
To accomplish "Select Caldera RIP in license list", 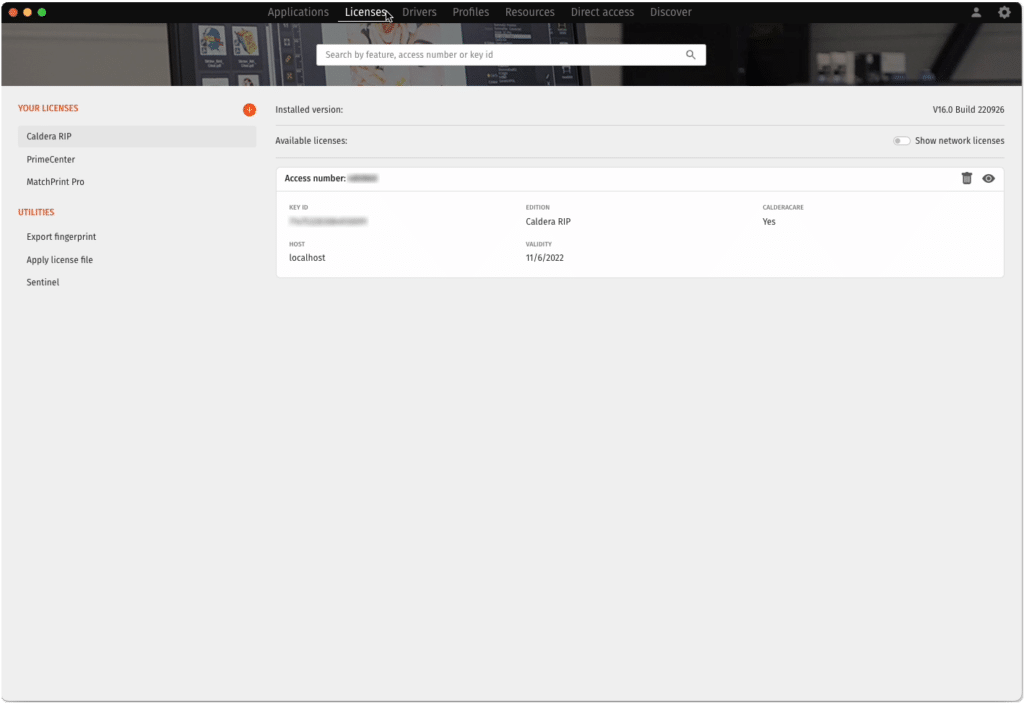I will tap(137, 137).
